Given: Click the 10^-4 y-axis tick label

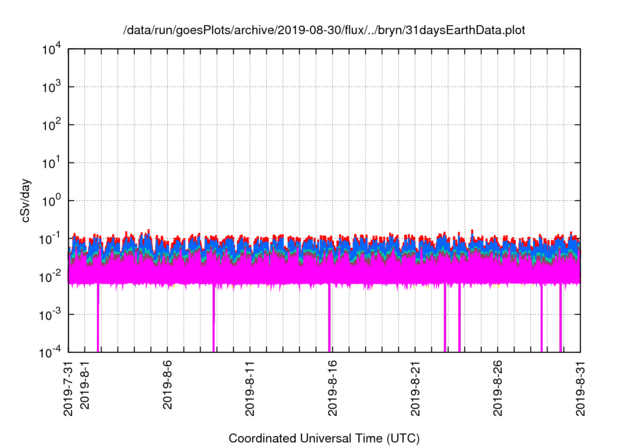Looking at the screenshot, I should pos(48,351).
